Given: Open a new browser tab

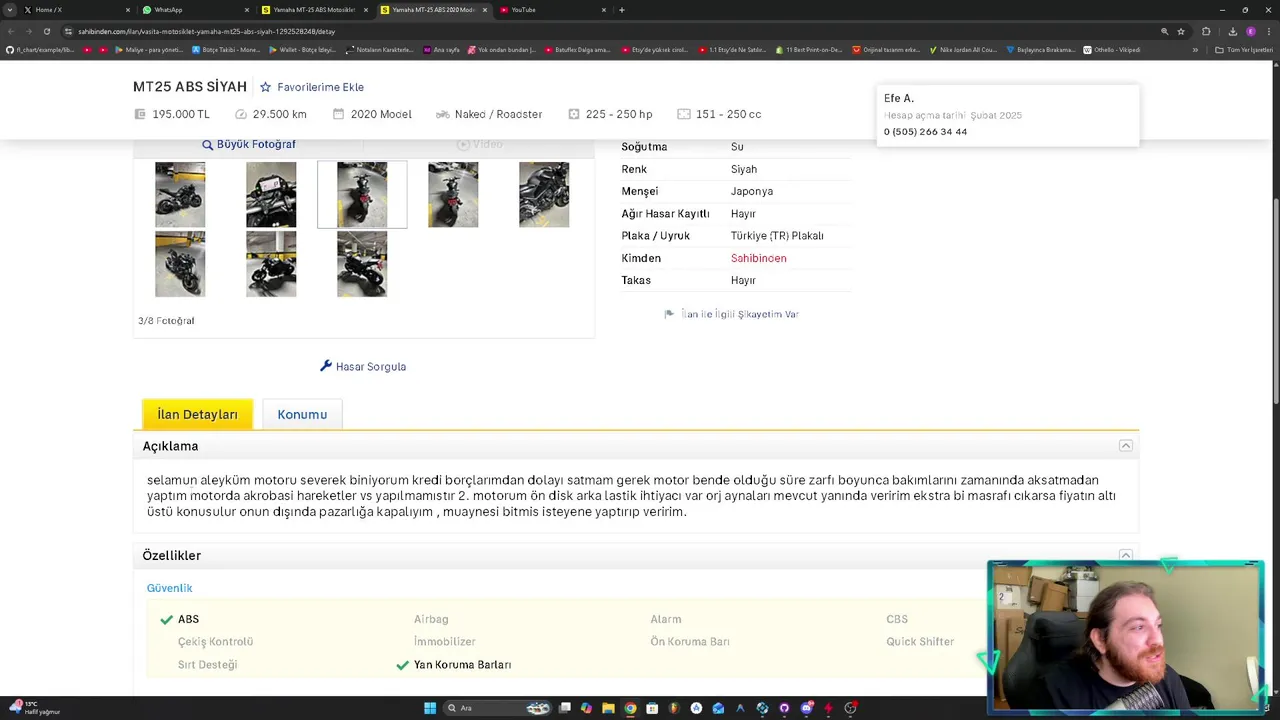Looking at the screenshot, I should tap(622, 10).
